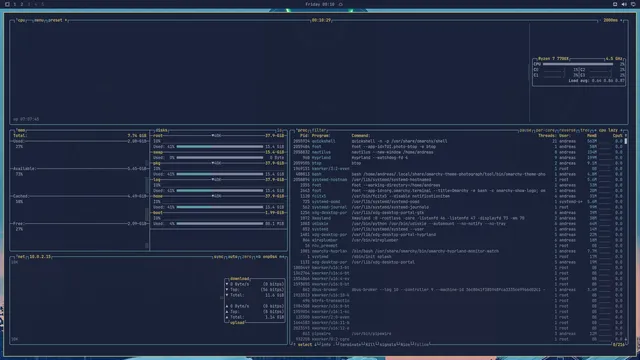This screenshot has height=360, width=640.
Task: Click the net IP address 10.0.2.15
Action: tap(40, 257)
